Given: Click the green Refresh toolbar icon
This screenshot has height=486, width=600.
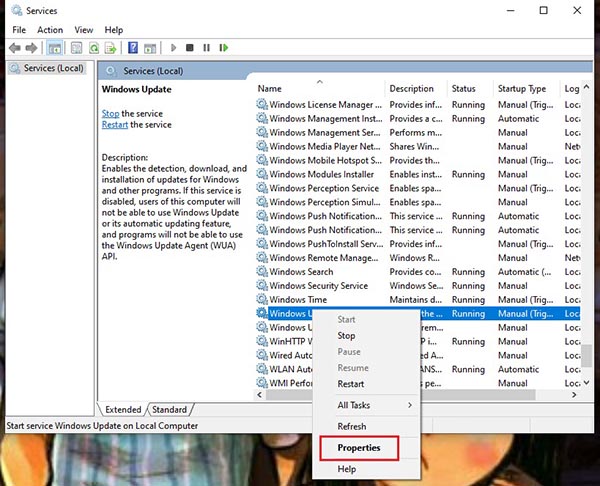Looking at the screenshot, I should coord(94,48).
